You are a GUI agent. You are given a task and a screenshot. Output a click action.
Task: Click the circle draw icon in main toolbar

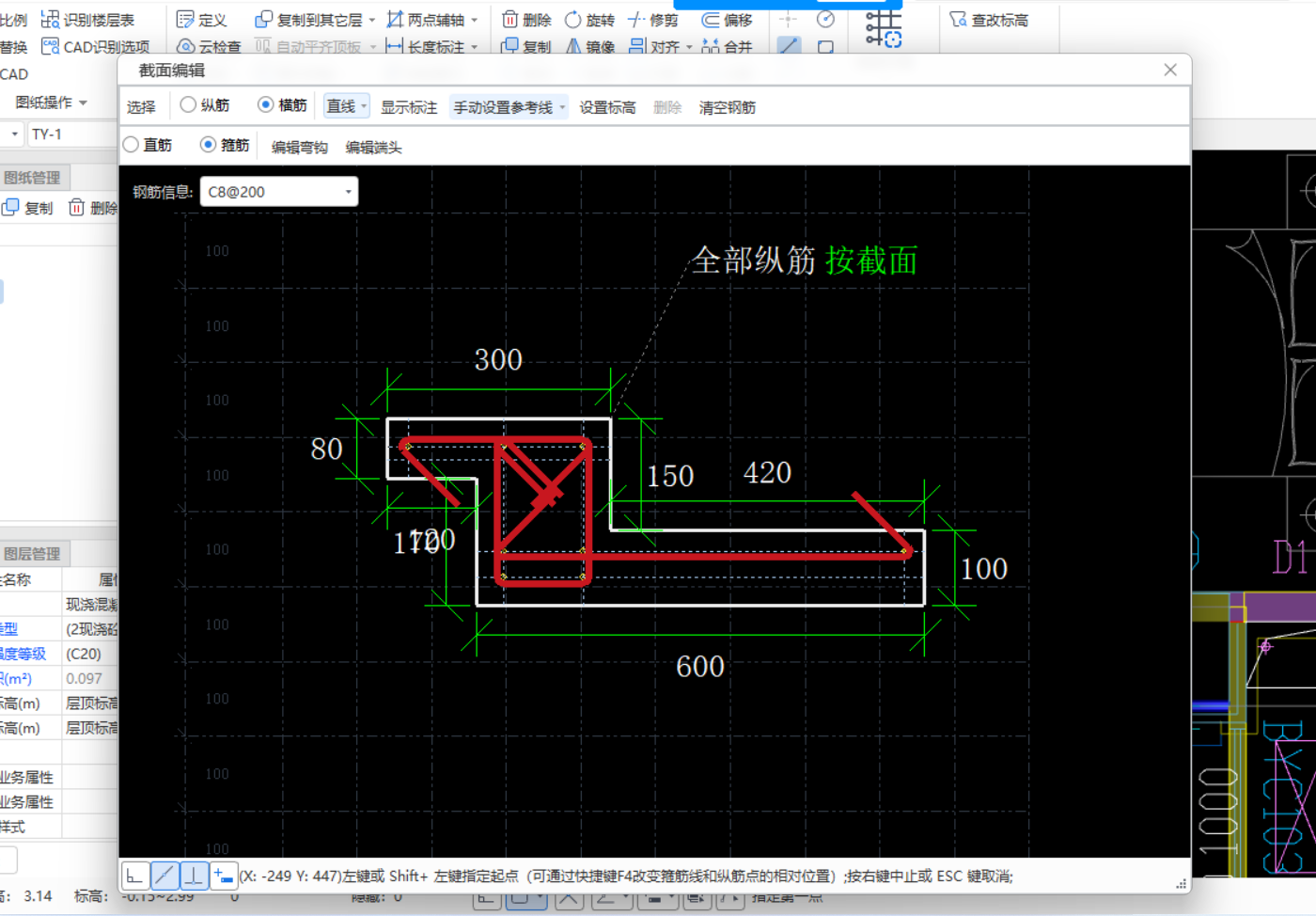click(x=825, y=20)
